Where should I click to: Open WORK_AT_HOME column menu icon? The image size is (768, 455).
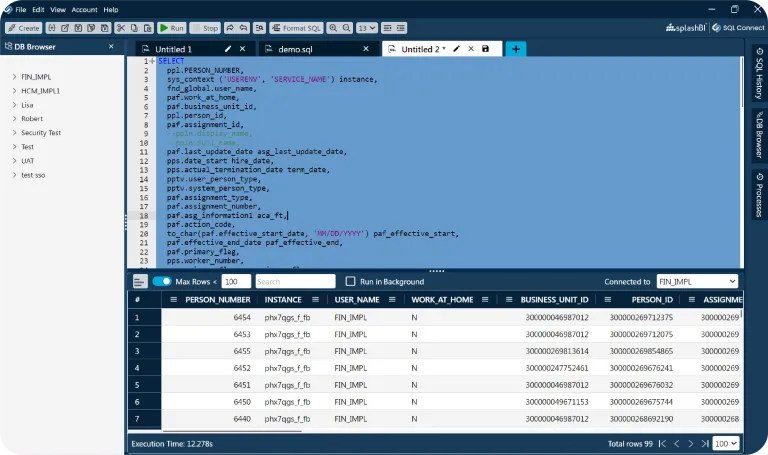point(485,300)
